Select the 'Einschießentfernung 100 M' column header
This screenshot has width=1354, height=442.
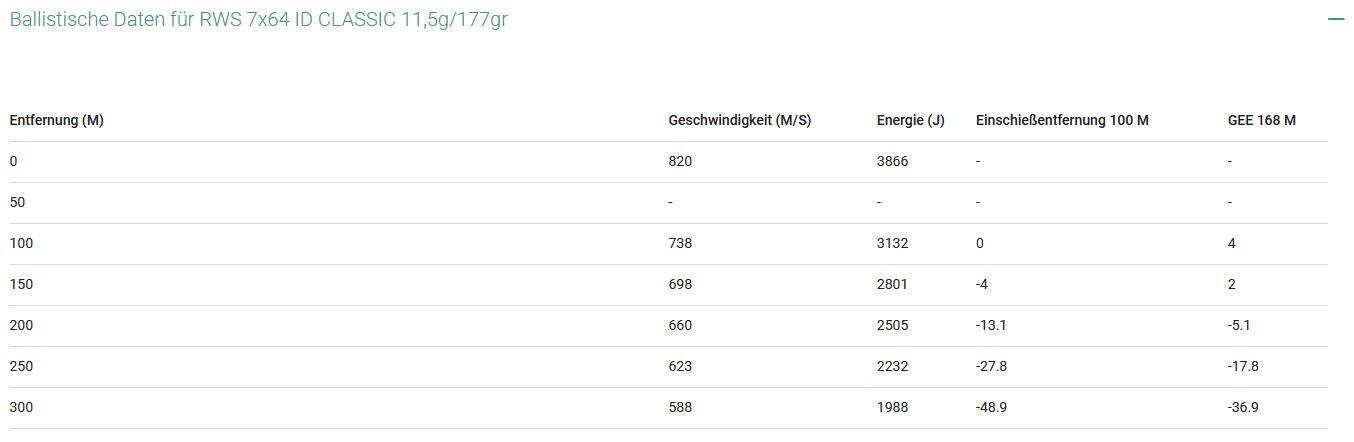click(1062, 120)
